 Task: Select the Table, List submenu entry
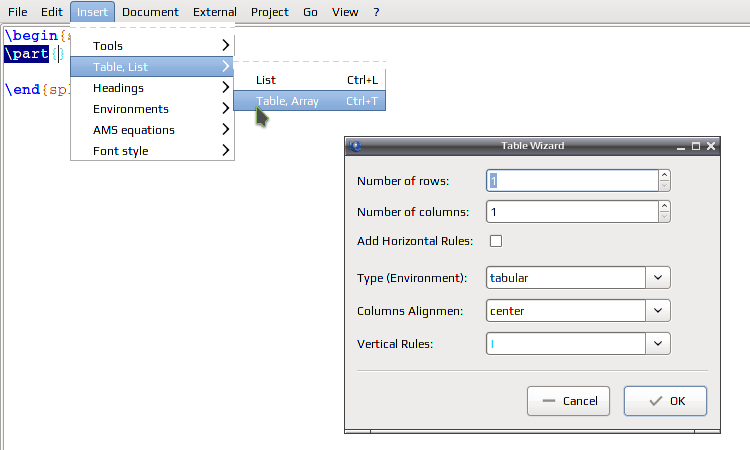[152, 66]
